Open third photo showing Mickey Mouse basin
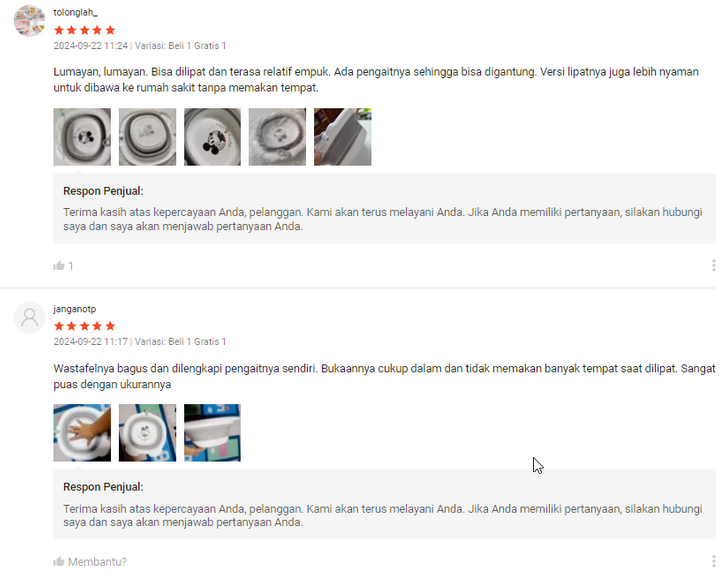The height and width of the screenshot is (583, 726). point(213,137)
